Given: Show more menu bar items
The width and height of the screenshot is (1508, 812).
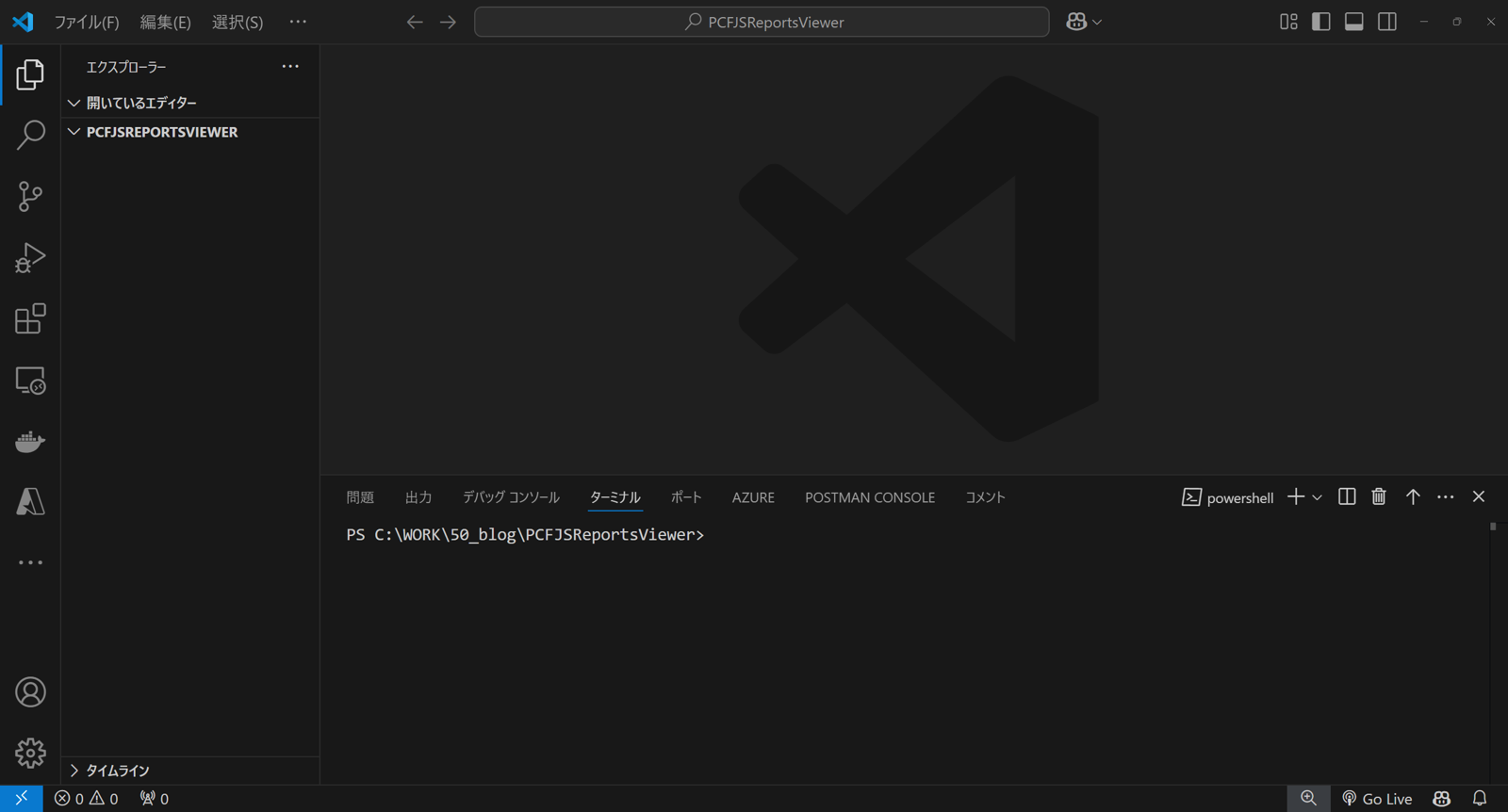Looking at the screenshot, I should [x=298, y=22].
